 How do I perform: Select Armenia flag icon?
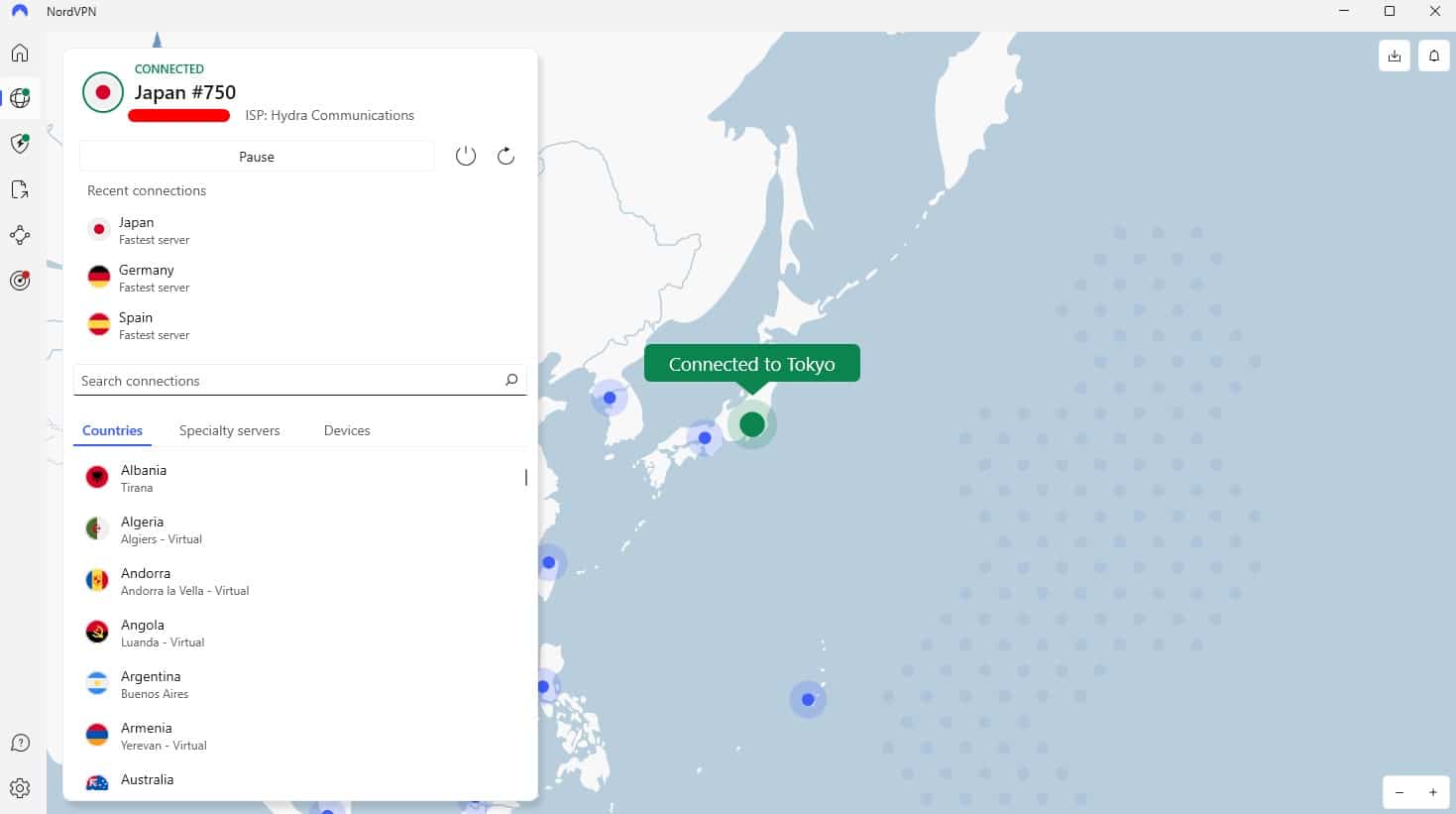pos(97,736)
